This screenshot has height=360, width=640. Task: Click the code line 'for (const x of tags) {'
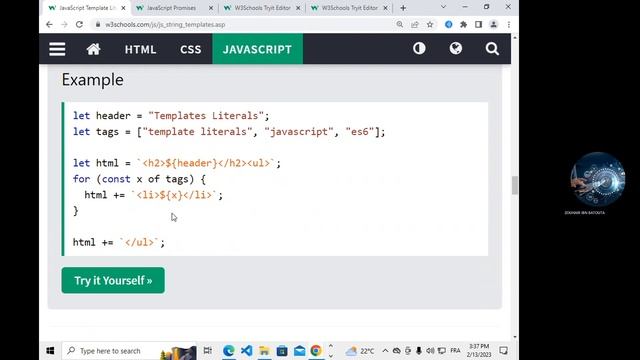(139, 179)
